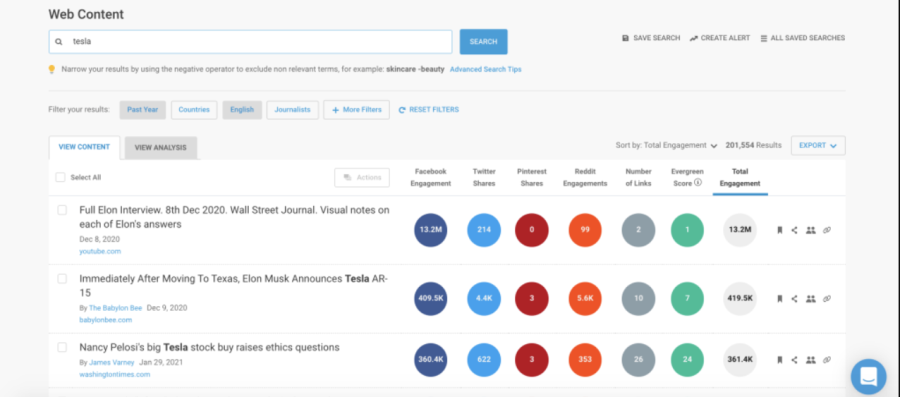Viewport: 900px width, 397px height.
Task: Sort by the Pinterest Shares column
Action: pyautogui.click(x=532, y=177)
